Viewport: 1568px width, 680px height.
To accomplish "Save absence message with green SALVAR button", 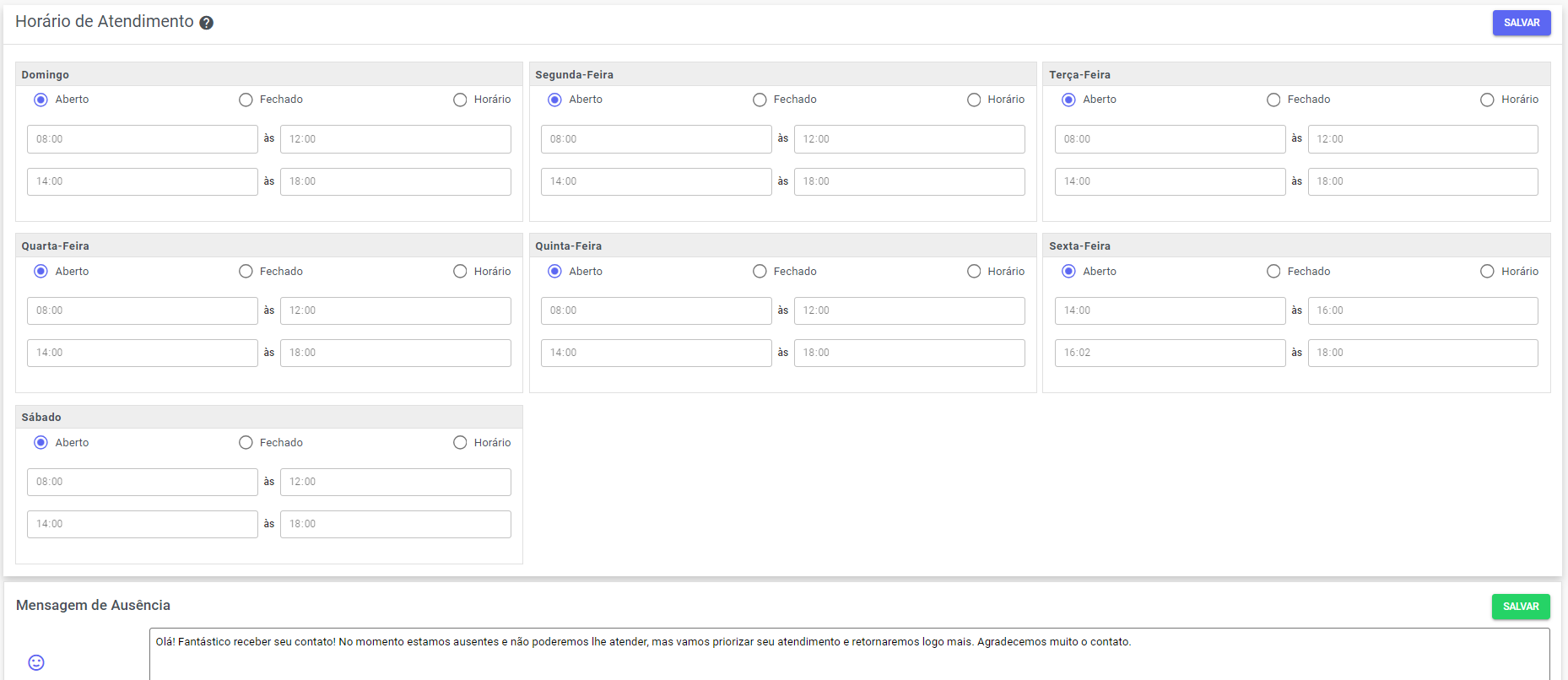I will click(x=1520, y=607).
